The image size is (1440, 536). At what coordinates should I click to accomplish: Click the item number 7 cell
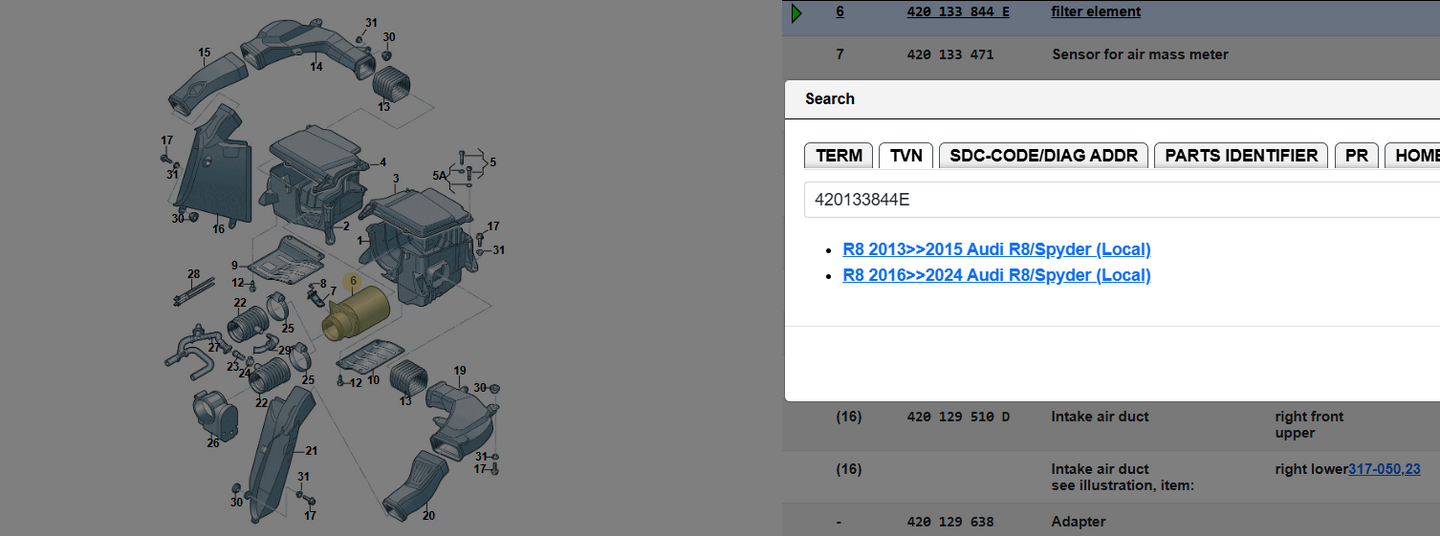[840, 55]
